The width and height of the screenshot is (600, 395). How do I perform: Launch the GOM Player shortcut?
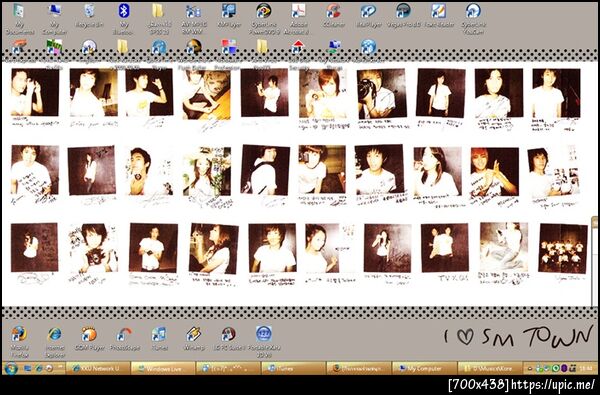90,339
